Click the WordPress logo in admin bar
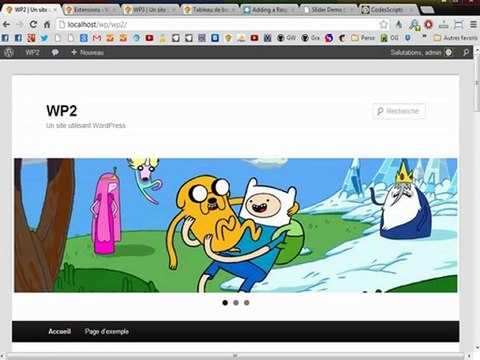480x360 pixels. (9, 52)
